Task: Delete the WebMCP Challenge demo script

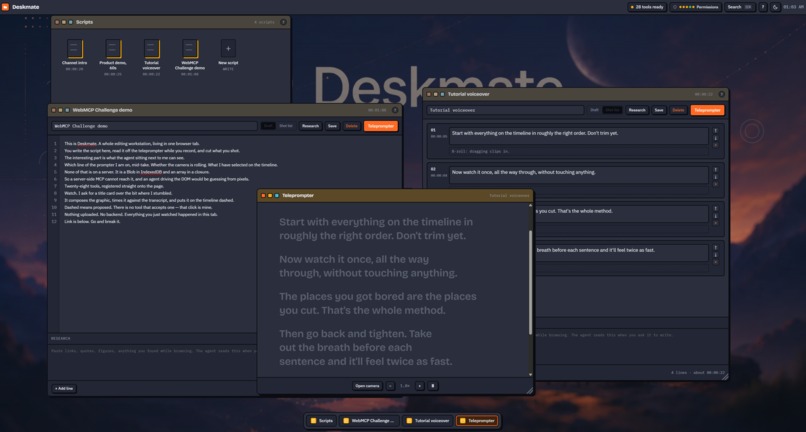Action: [352, 126]
